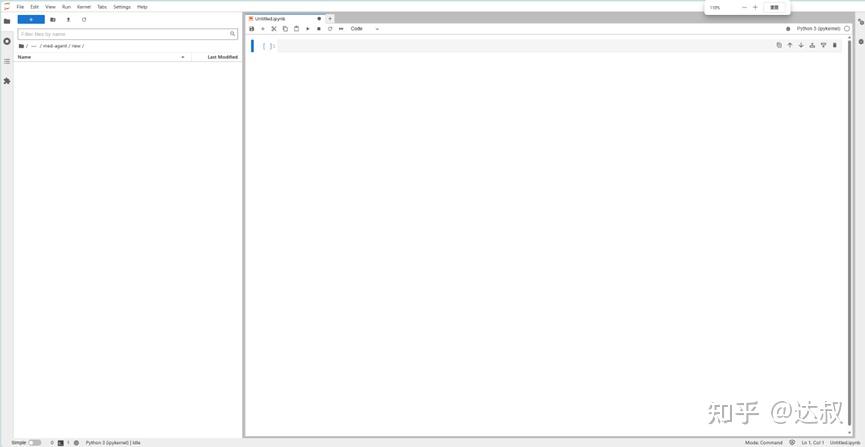Sort files by Name column
Viewport: 865px width, 447px height.
coord(103,57)
